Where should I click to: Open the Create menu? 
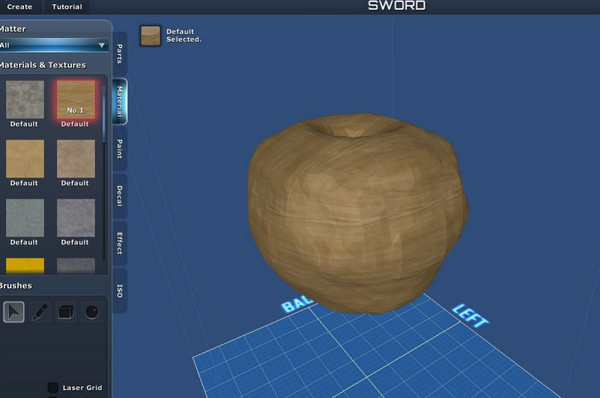20,7
